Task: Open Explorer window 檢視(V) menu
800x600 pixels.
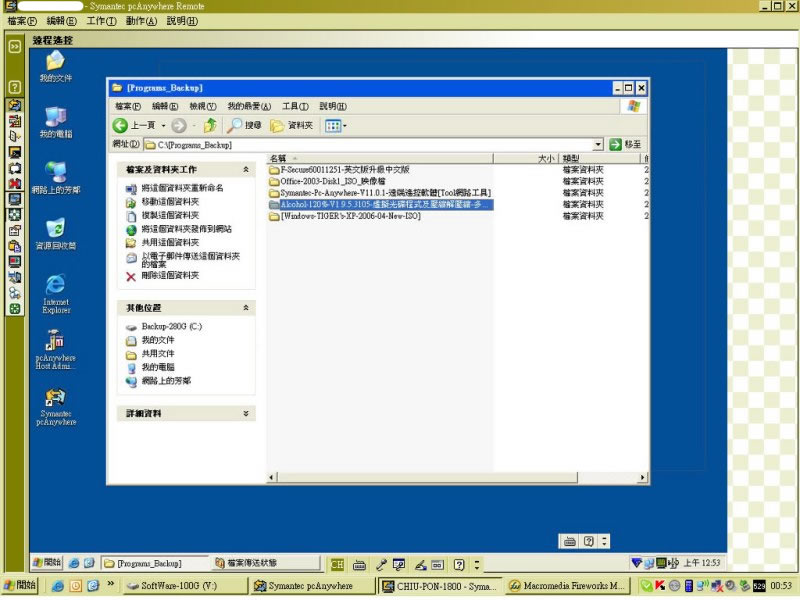Action: coord(203,106)
